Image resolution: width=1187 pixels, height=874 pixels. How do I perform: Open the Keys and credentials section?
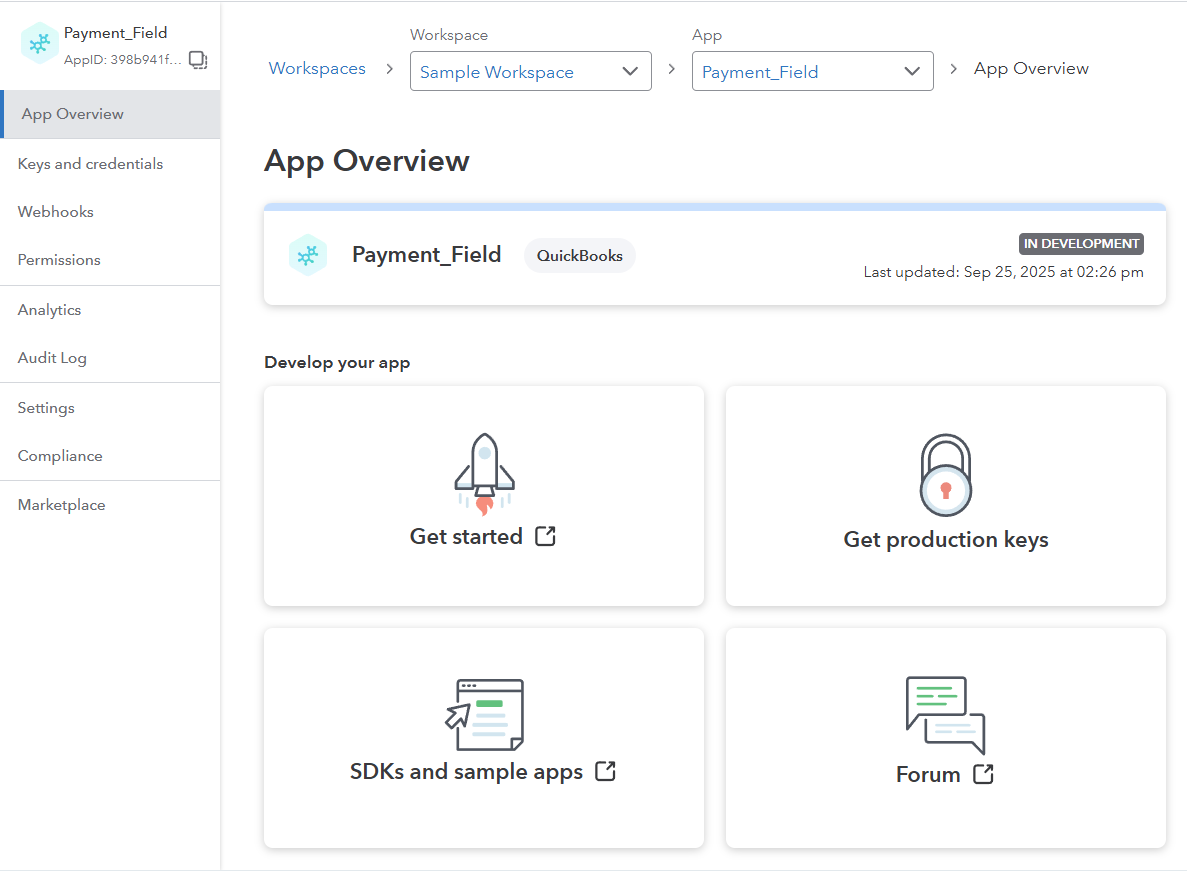click(x=90, y=163)
